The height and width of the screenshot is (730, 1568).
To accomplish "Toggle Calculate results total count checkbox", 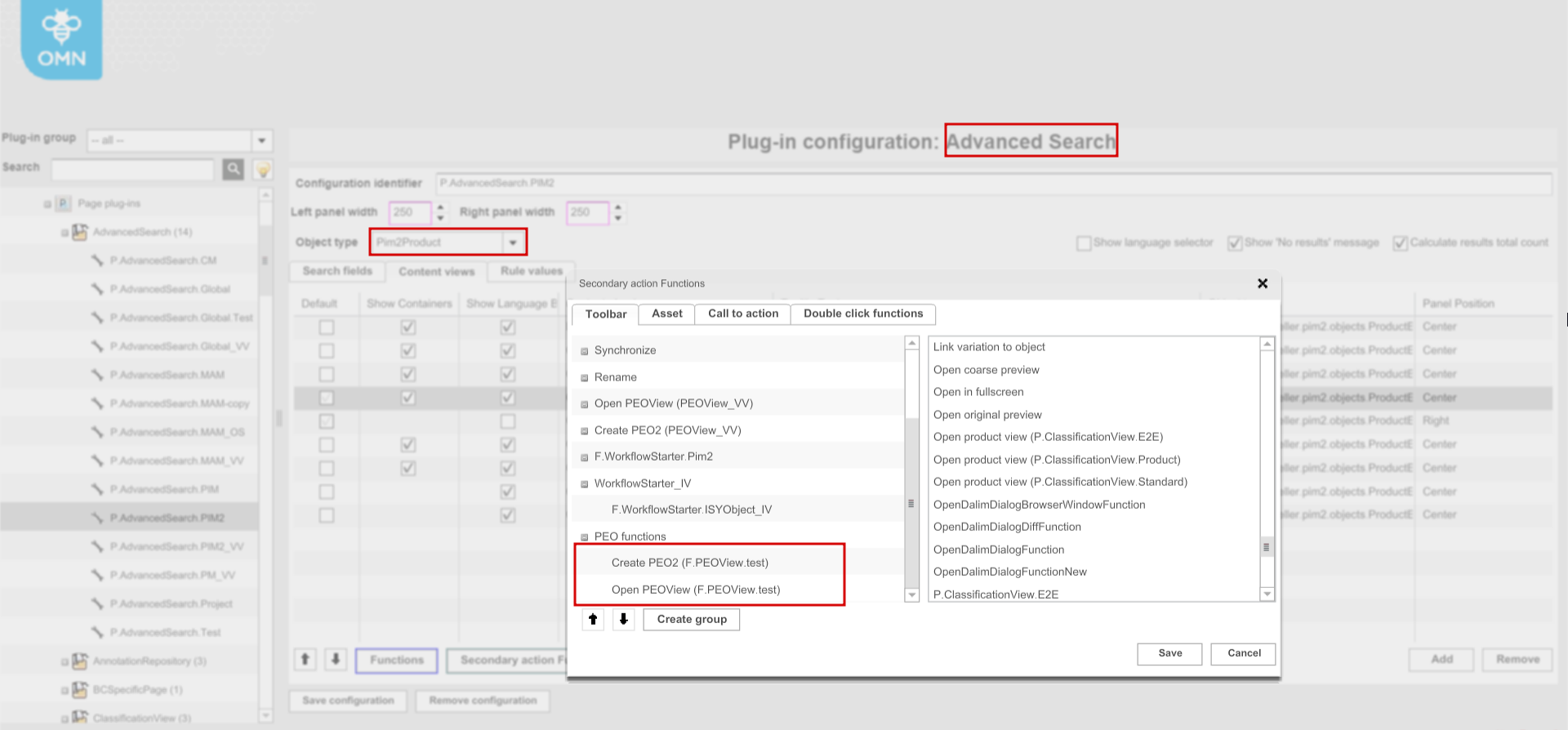I will [x=1401, y=243].
